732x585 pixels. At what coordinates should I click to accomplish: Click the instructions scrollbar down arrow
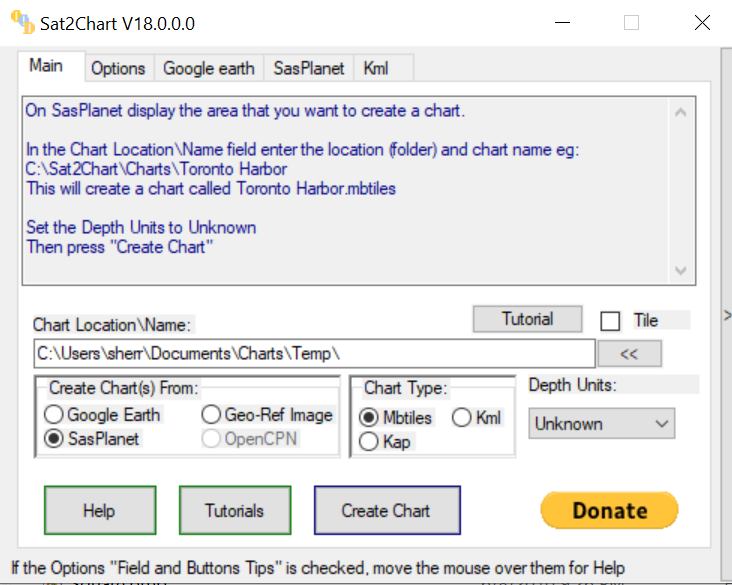pyautogui.click(x=681, y=270)
